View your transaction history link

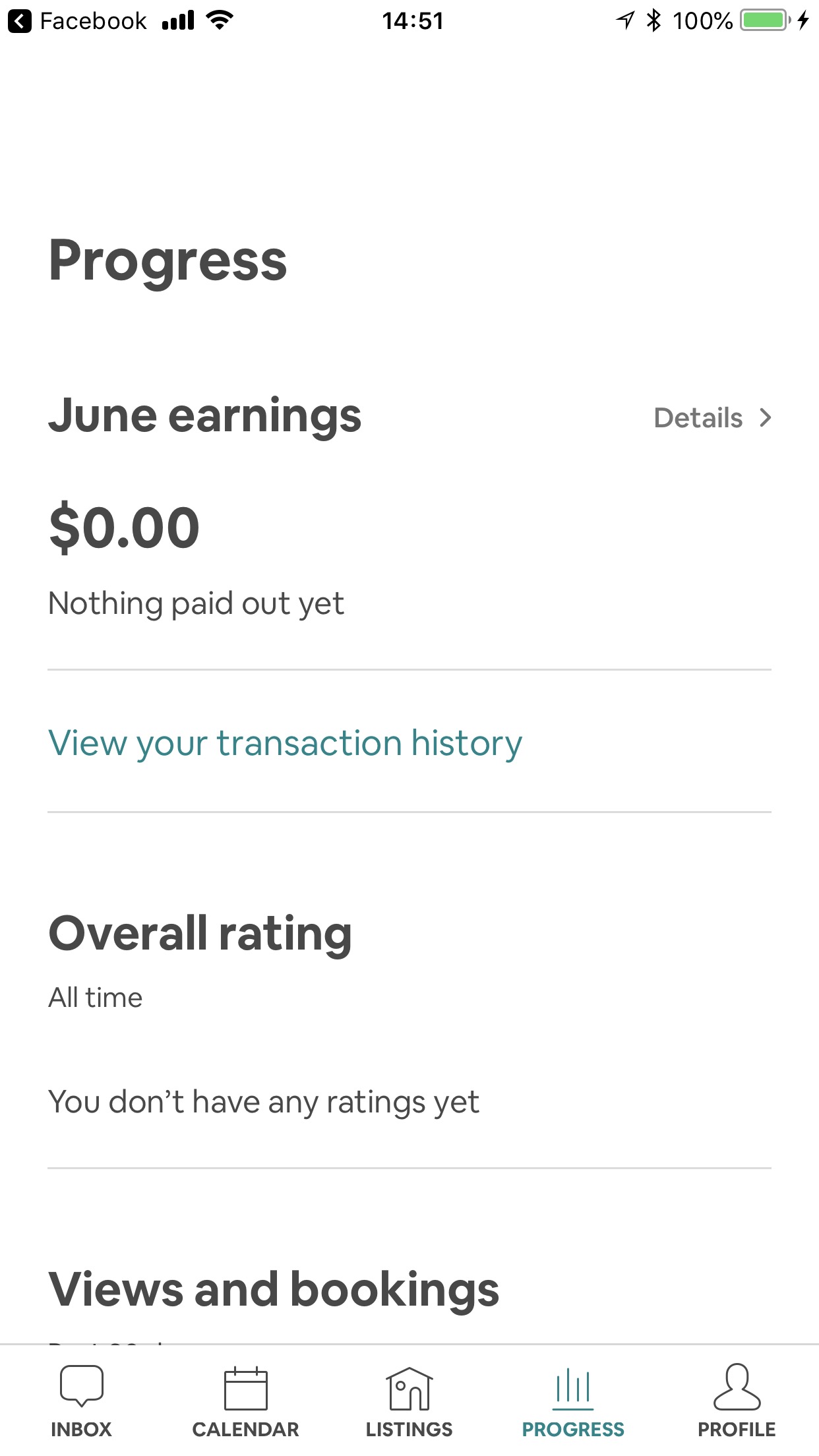pyautogui.click(x=285, y=743)
